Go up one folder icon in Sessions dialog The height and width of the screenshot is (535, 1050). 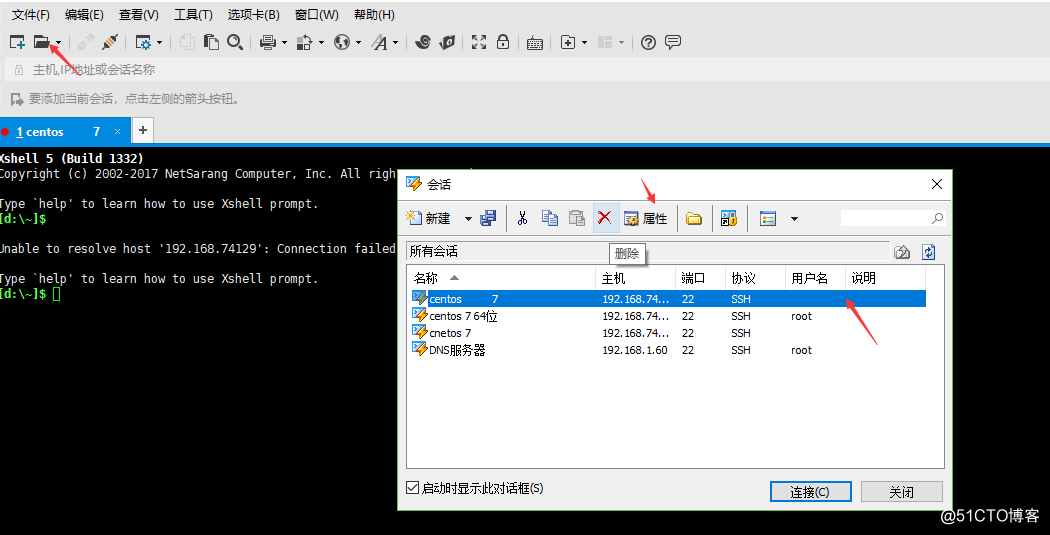pyautogui.click(x=902, y=252)
